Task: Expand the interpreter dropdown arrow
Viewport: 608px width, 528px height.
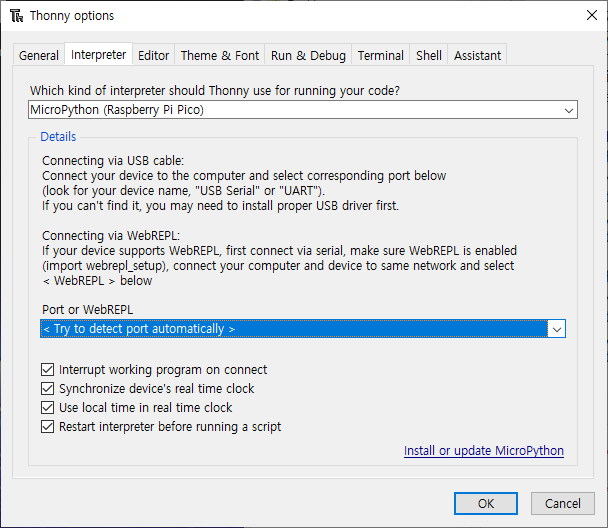Action: (x=568, y=110)
